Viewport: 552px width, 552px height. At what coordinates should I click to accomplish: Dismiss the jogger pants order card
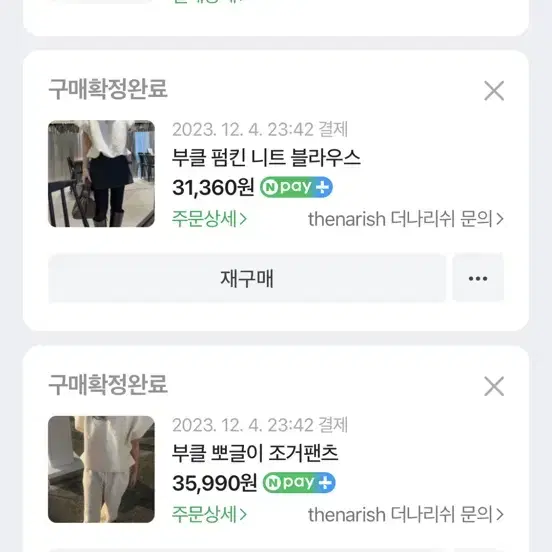[494, 386]
